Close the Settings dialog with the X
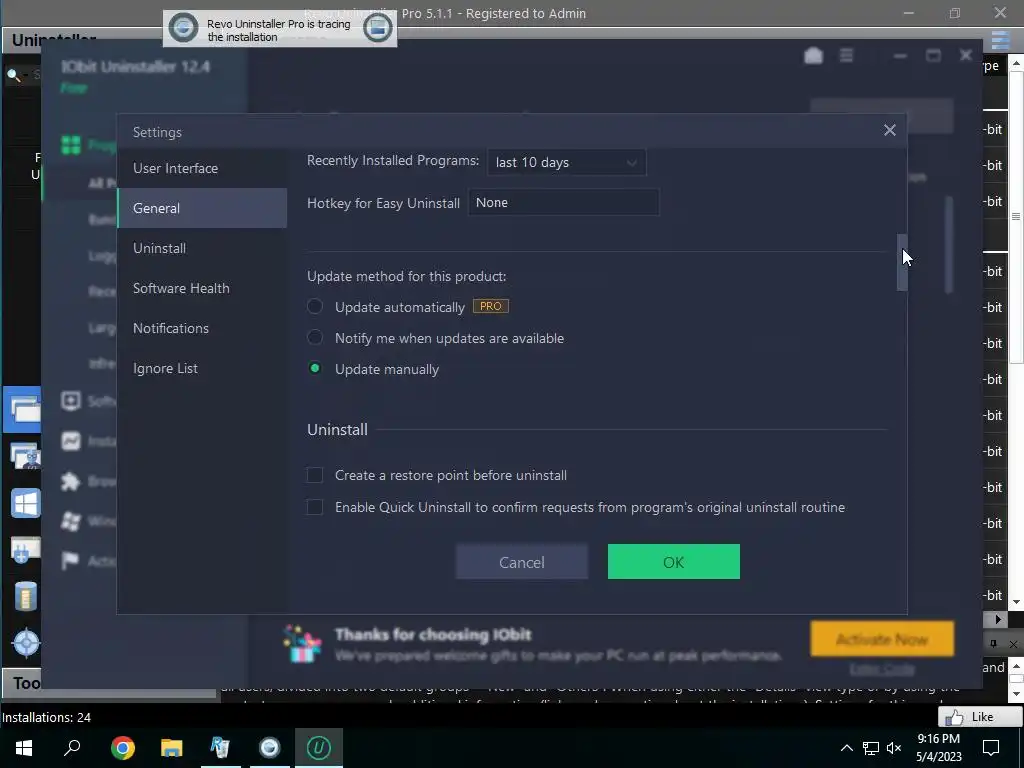 point(889,131)
